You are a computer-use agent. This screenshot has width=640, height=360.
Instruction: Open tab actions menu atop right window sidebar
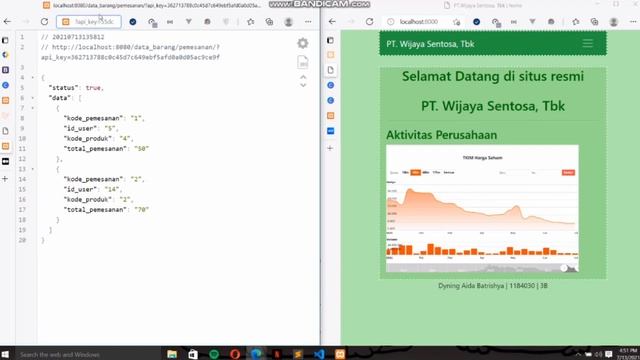pyautogui.click(x=330, y=40)
